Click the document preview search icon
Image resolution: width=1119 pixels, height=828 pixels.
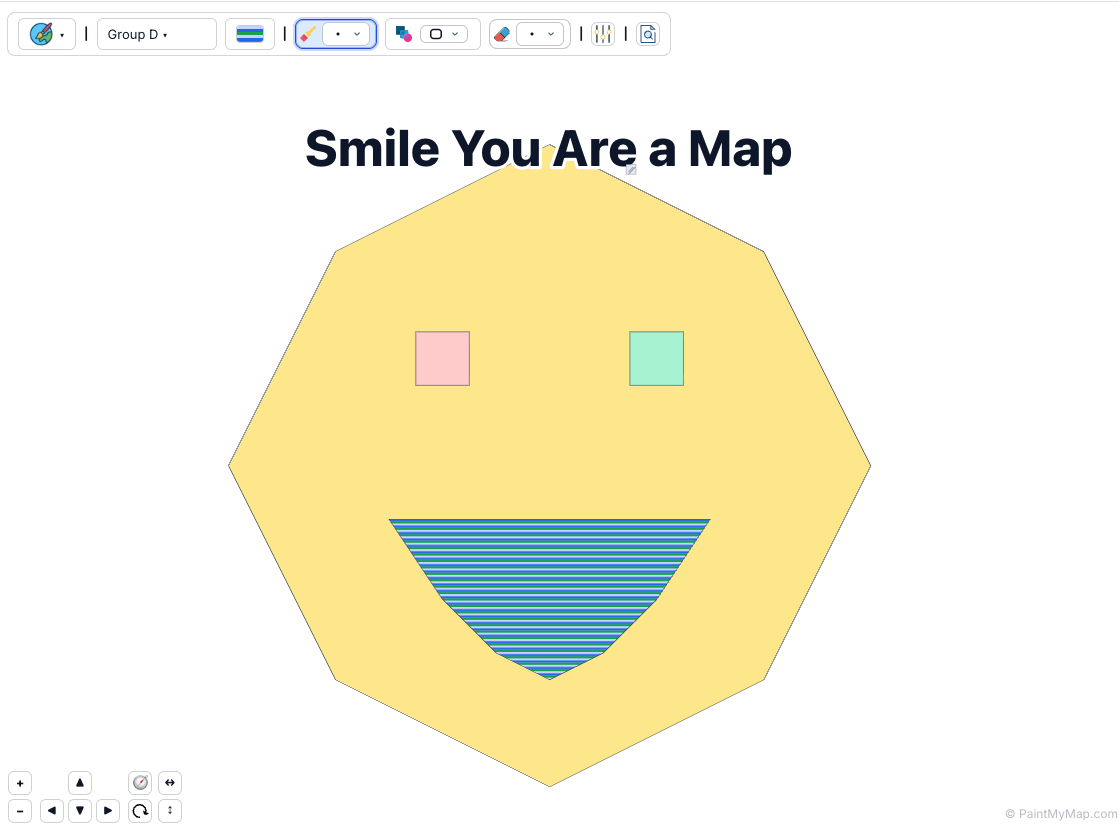648,34
